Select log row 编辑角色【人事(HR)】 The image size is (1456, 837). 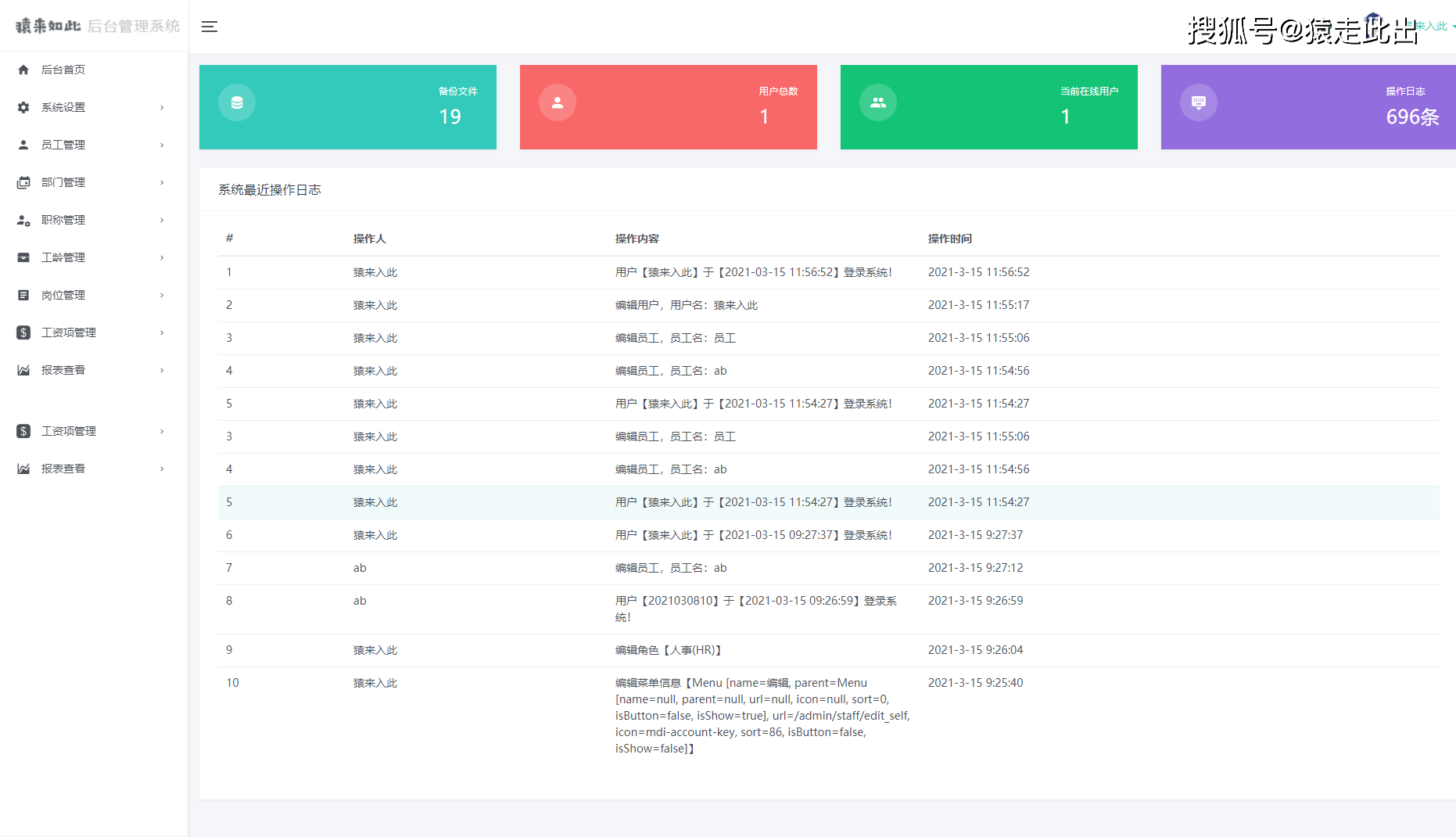(668, 650)
